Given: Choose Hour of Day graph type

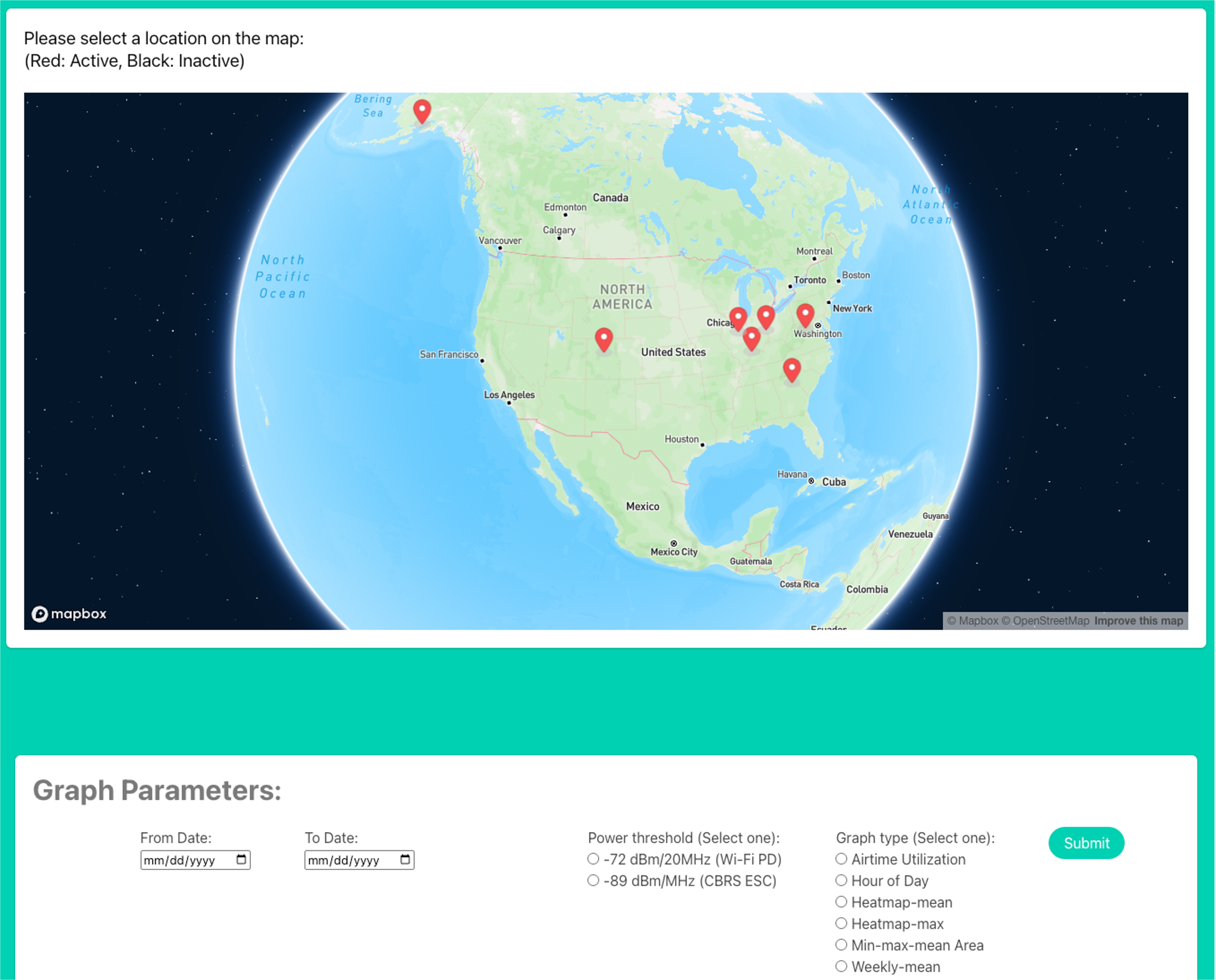Looking at the screenshot, I should coord(841,880).
